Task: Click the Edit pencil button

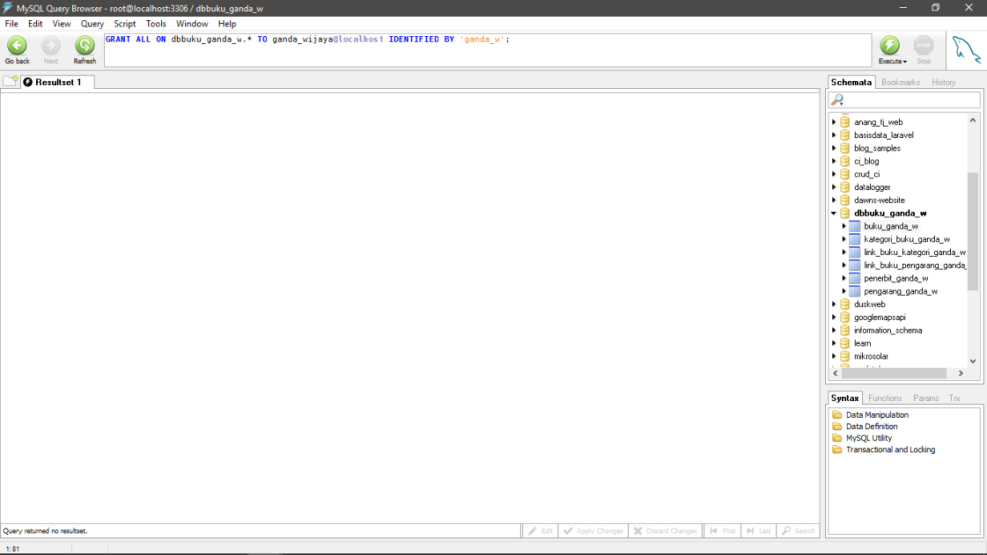Action: 540,531
